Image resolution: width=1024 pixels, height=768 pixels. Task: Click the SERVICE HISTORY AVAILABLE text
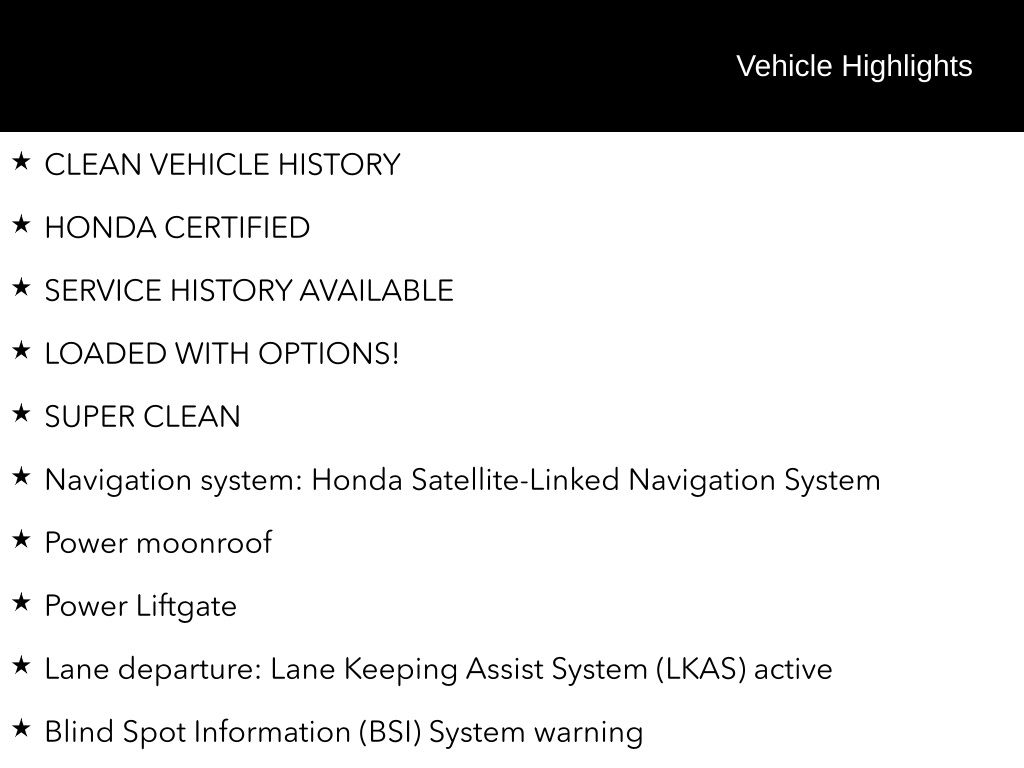click(x=249, y=291)
